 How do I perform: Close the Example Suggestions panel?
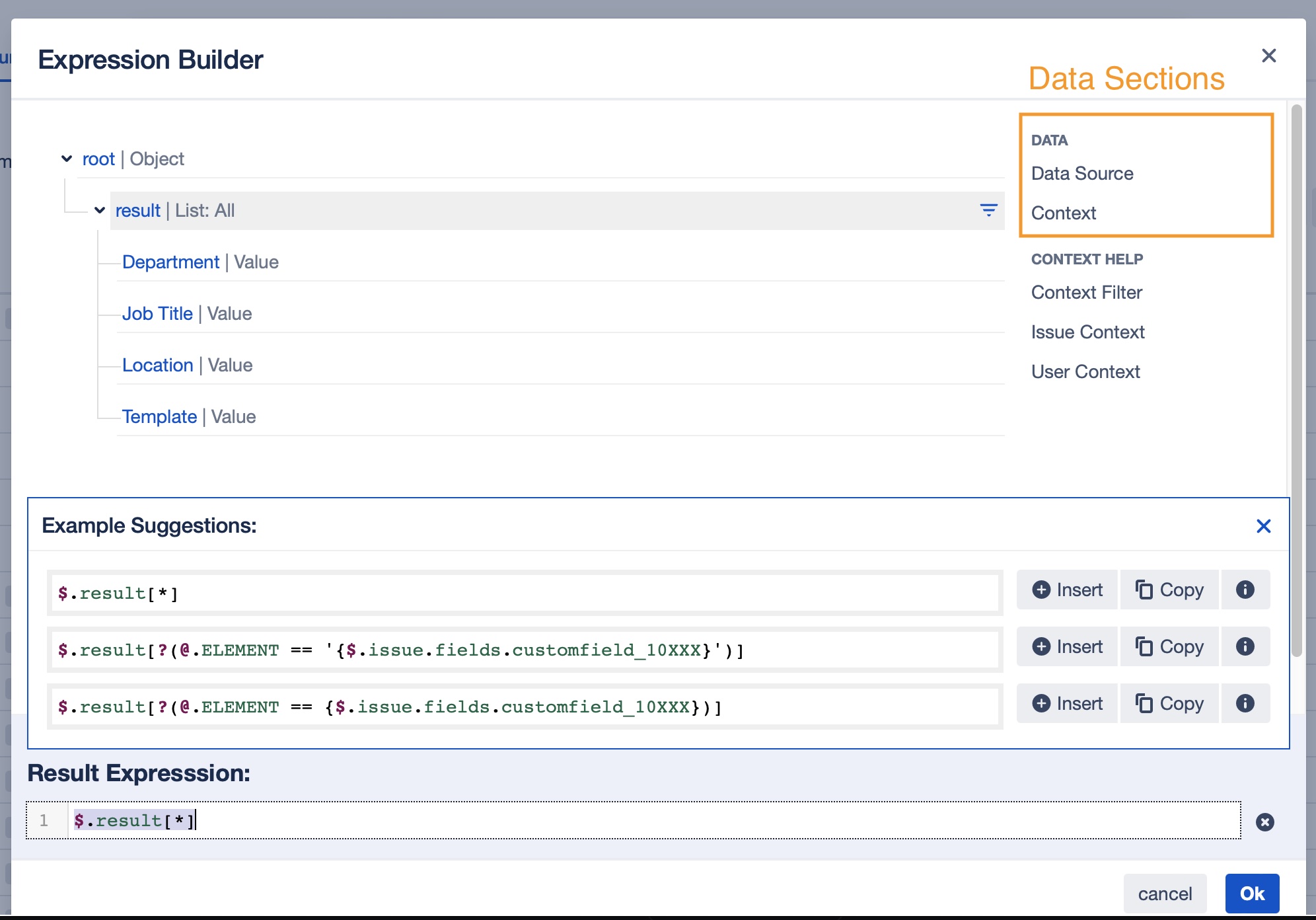1264,526
